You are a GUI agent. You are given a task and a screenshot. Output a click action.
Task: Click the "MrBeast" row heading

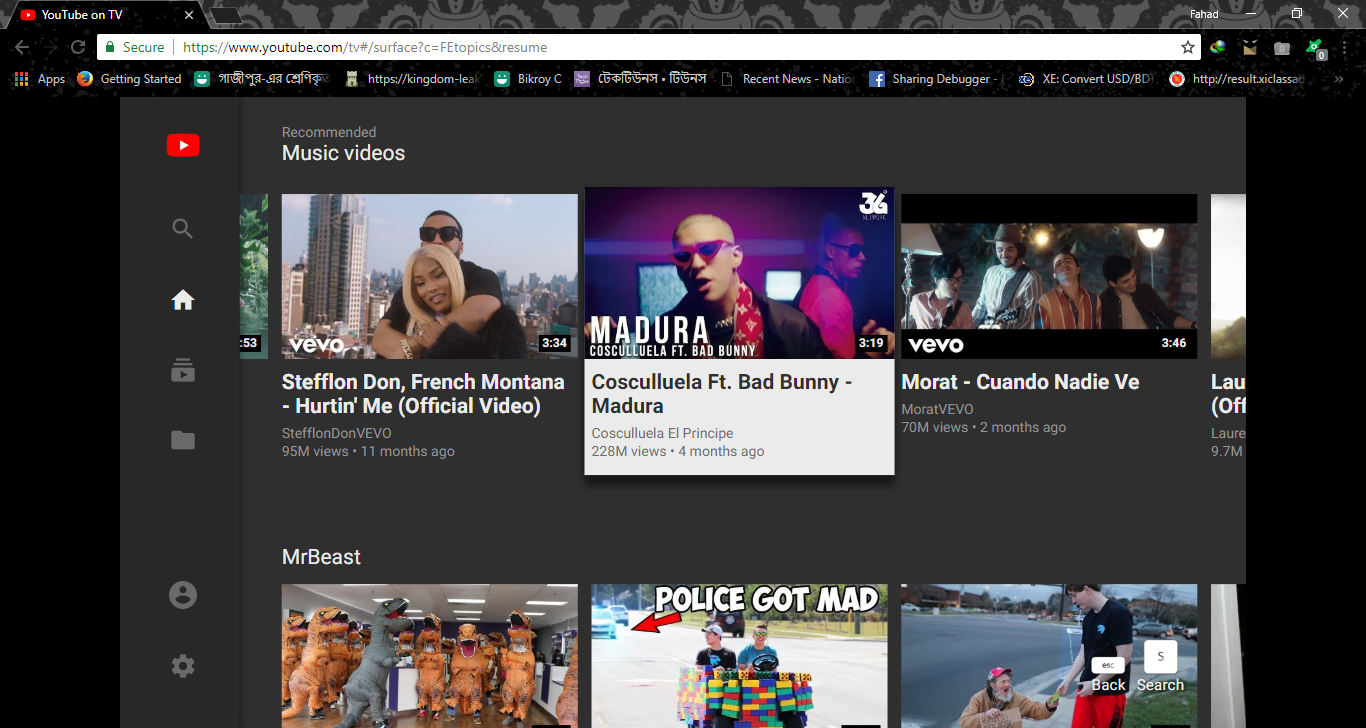pos(321,557)
